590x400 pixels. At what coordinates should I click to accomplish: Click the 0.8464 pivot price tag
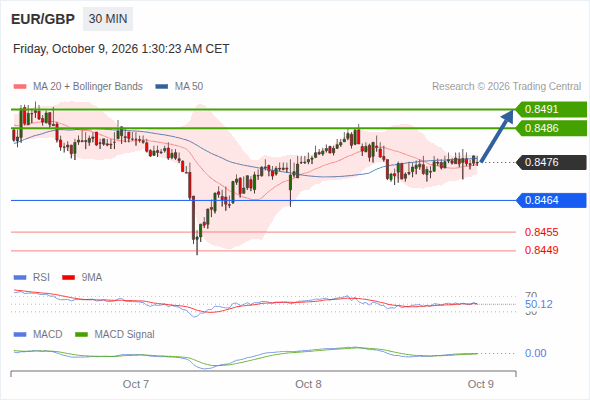[x=550, y=200]
